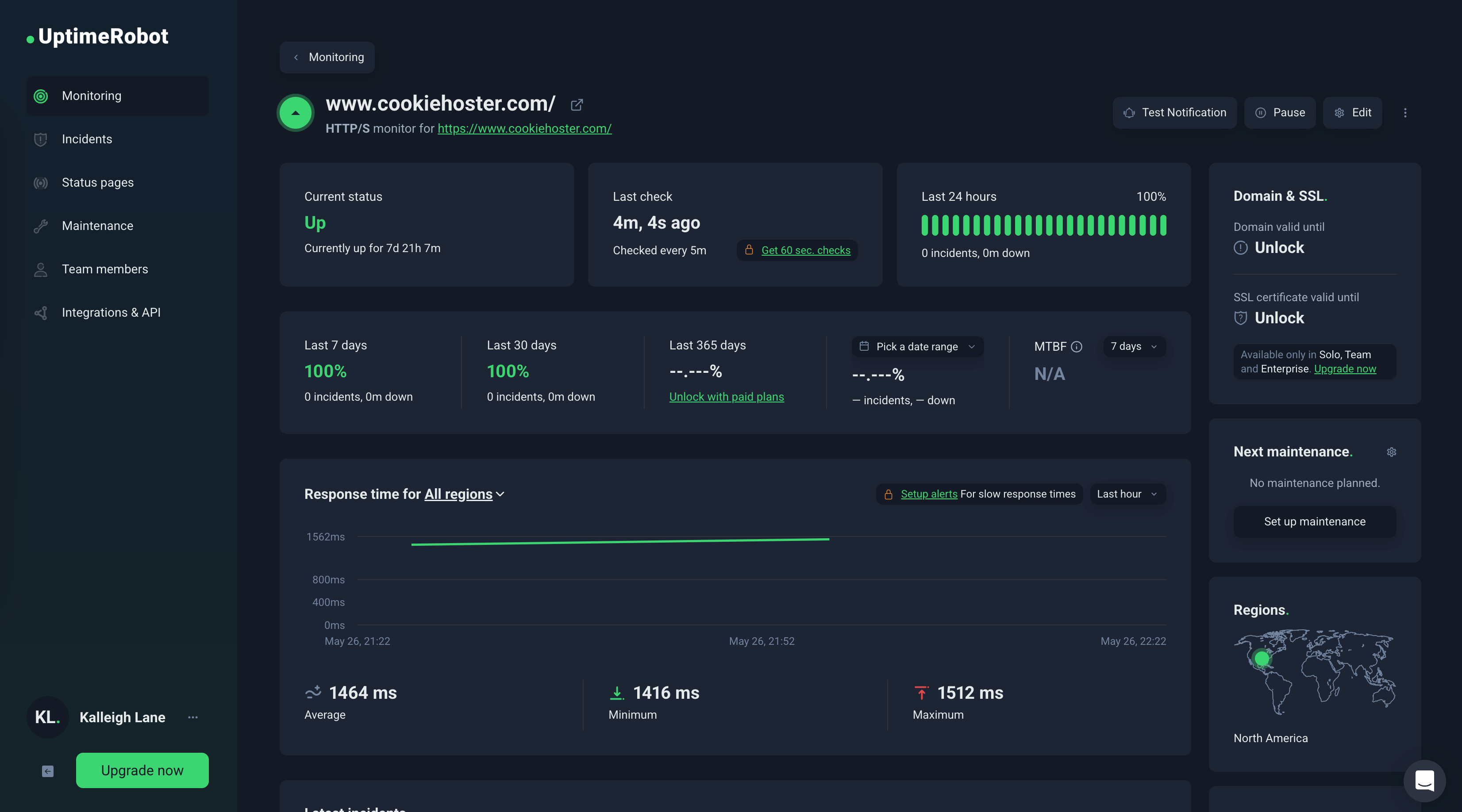Go to Team members

[x=118, y=269]
